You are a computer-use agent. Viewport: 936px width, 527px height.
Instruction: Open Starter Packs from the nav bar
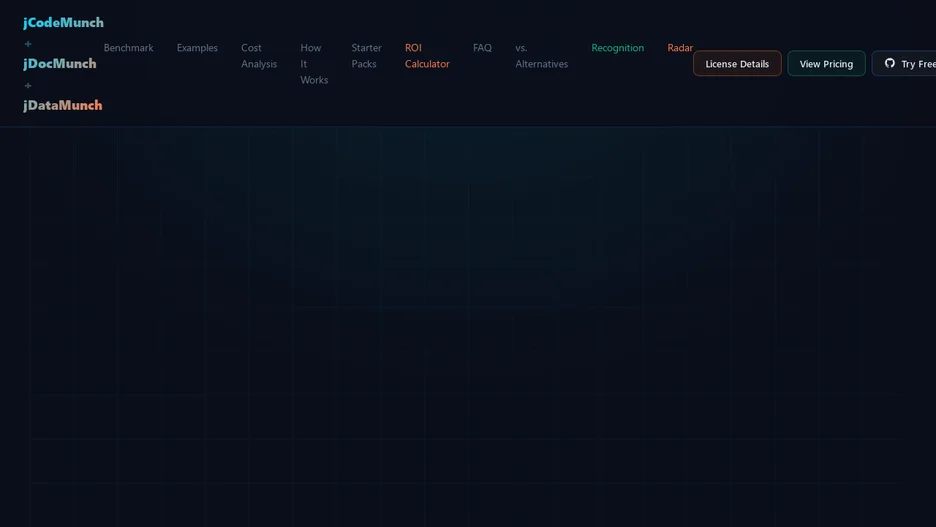pos(367,56)
